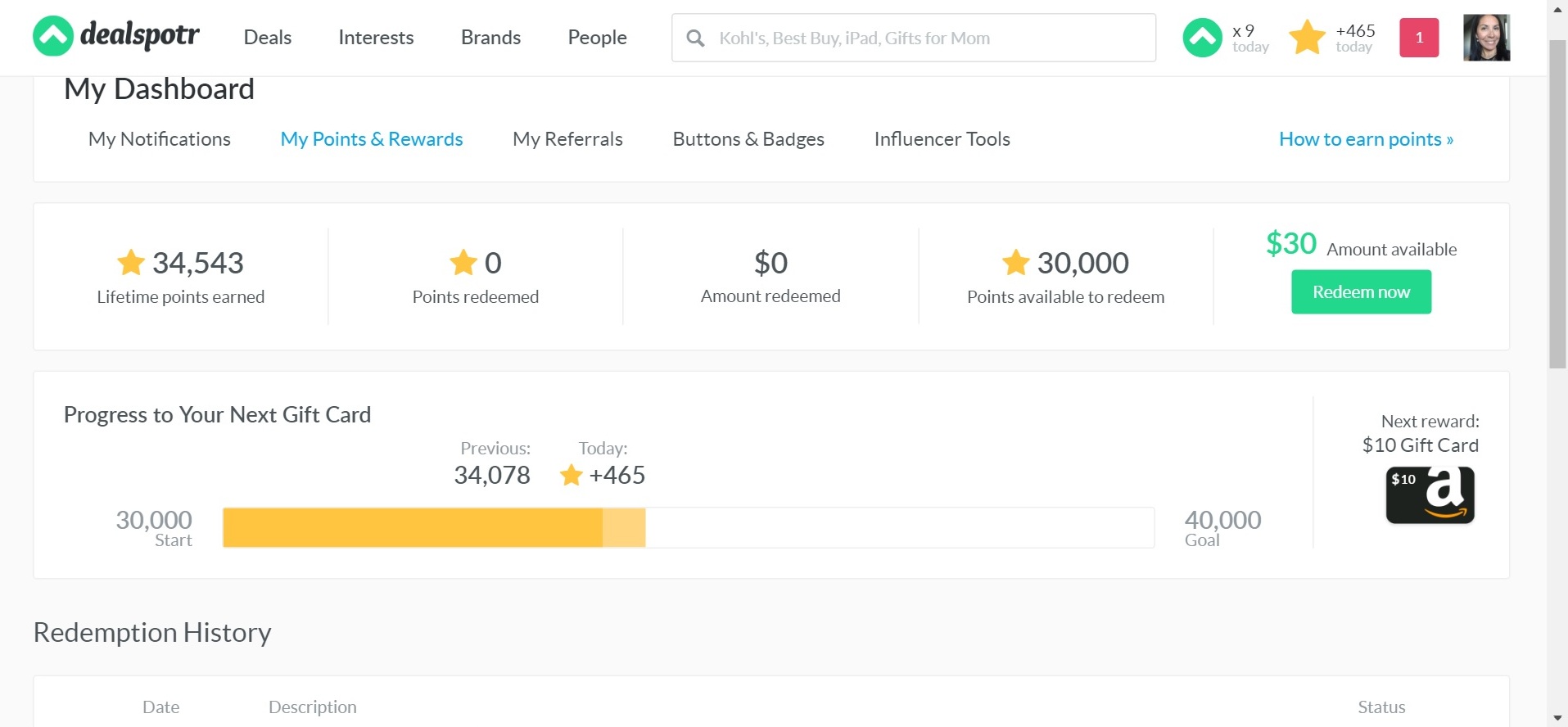Click the gift card progress bar
Image resolution: width=1568 pixels, height=727 pixels.
click(688, 528)
